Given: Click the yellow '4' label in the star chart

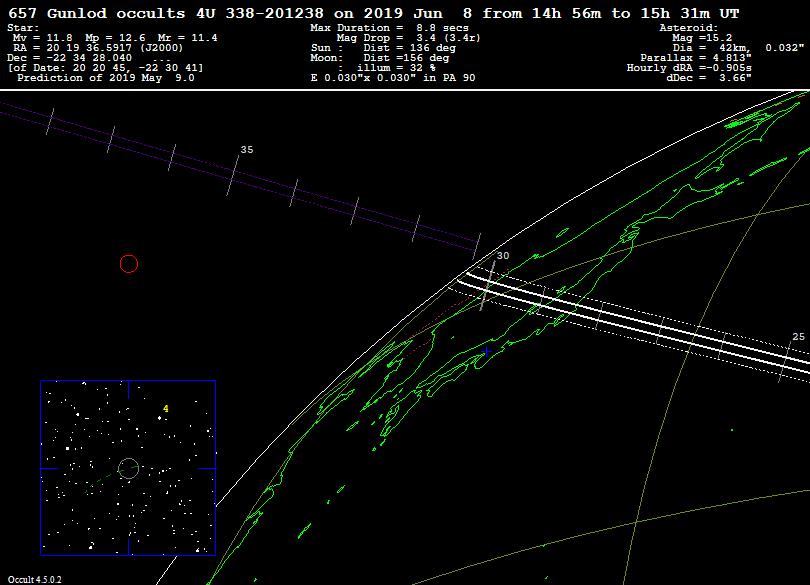Looking at the screenshot, I should point(166,408).
